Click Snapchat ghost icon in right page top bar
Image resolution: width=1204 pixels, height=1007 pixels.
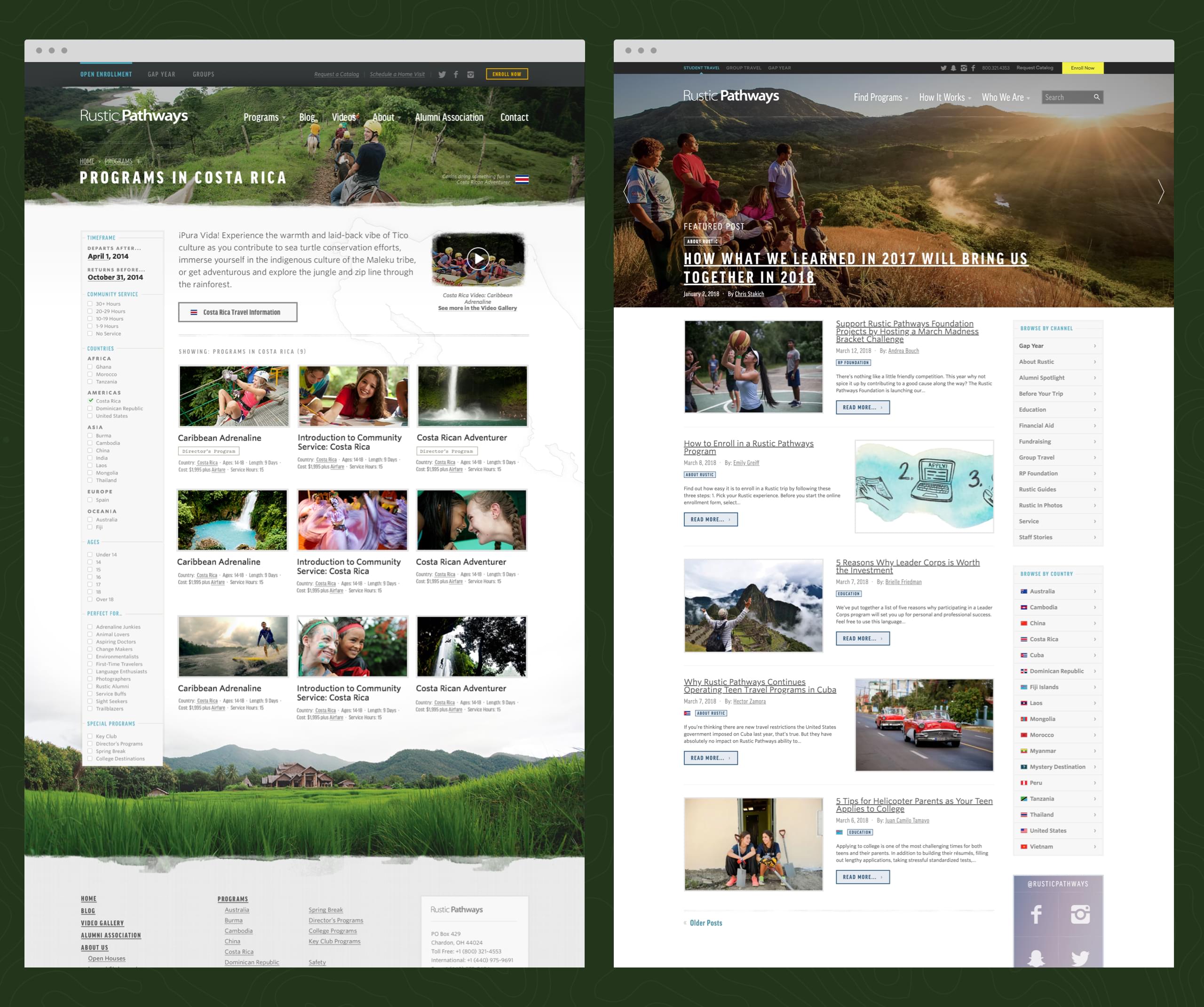(953, 68)
